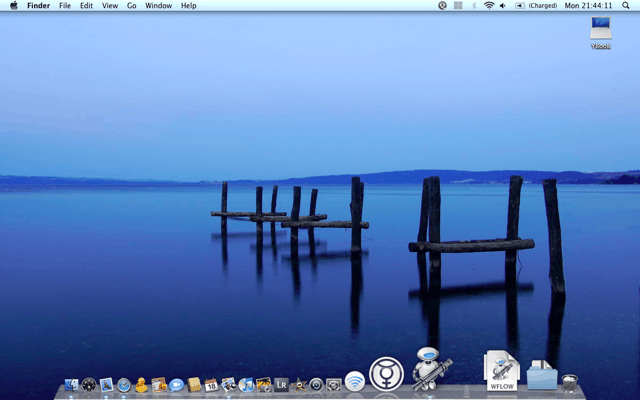The image size is (640, 400).
Task: Open the Trash in the Dock
Action: click(x=570, y=382)
